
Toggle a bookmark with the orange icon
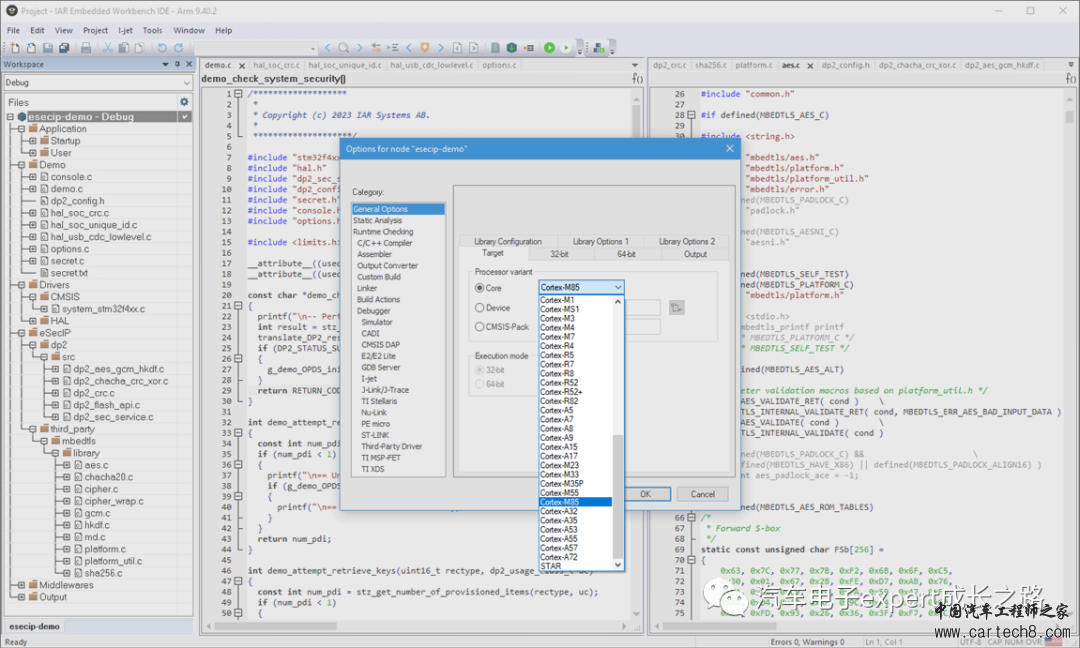[425, 48]
